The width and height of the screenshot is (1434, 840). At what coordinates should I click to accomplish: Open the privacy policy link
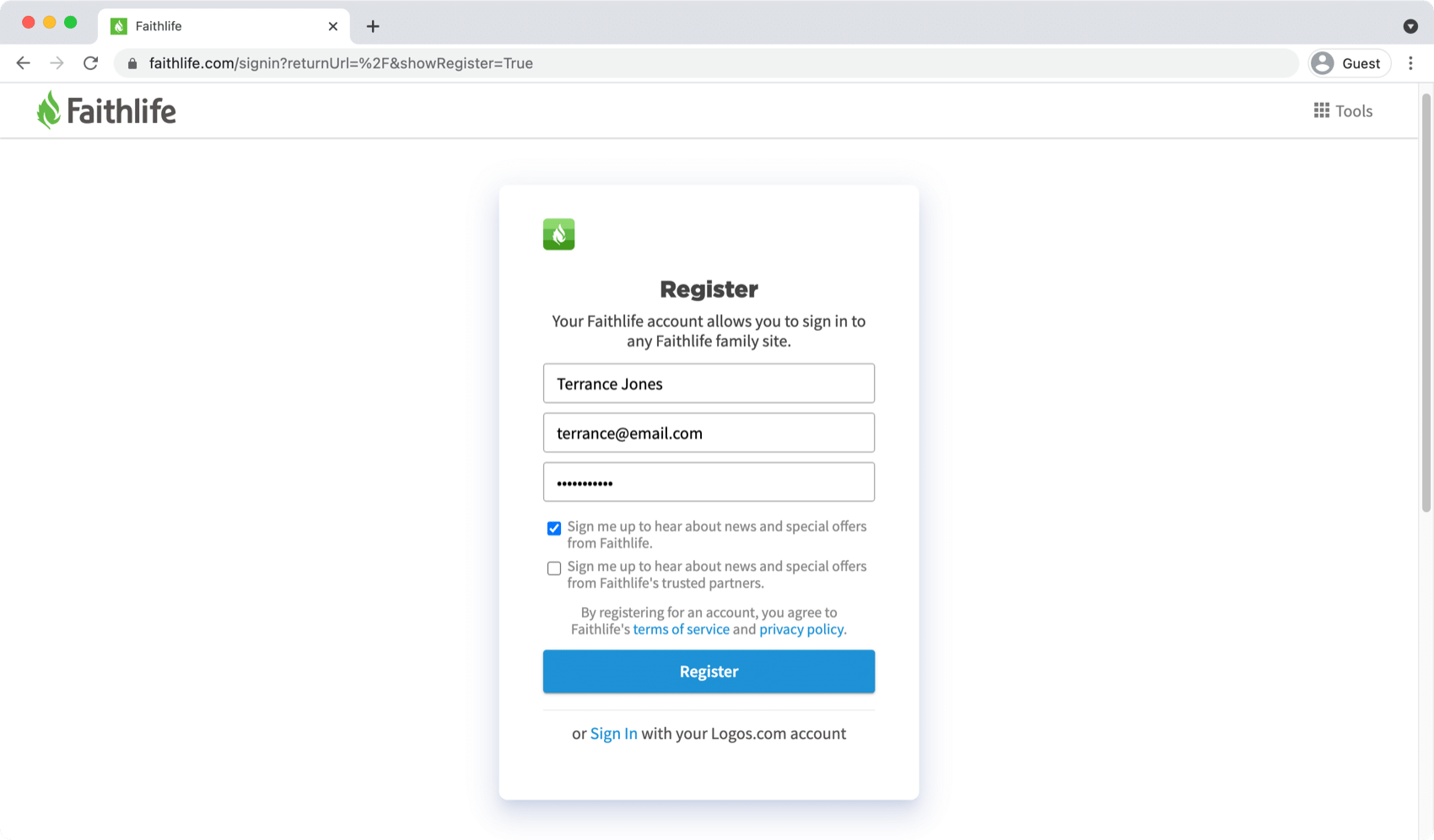pyautogui.click(x=801, y=629)
